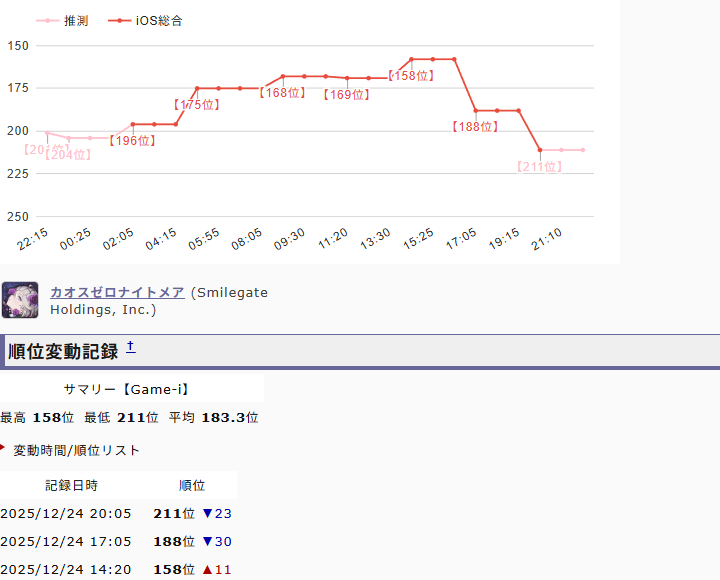Click the 188位 ▼30 rank cell
Screen dimensions: 720x580
(192, 541)
